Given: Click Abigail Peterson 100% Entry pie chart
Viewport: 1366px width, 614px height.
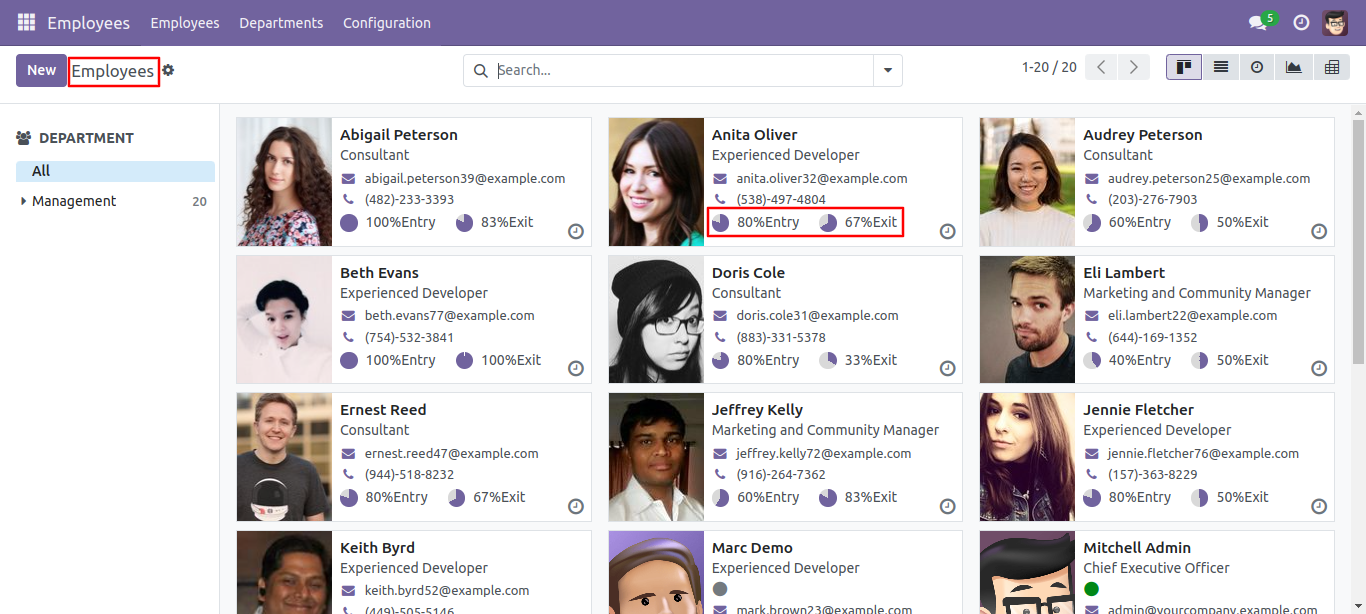Looking at the screenshot, I should [x=349, y=223].
